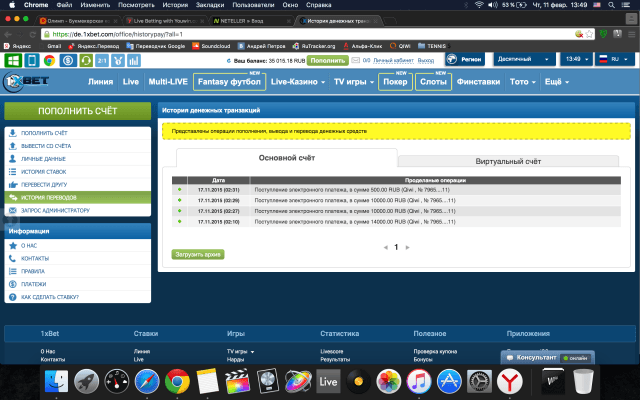
Task: Switch to Основной счёт tab
Action: (x=287, y=158)
